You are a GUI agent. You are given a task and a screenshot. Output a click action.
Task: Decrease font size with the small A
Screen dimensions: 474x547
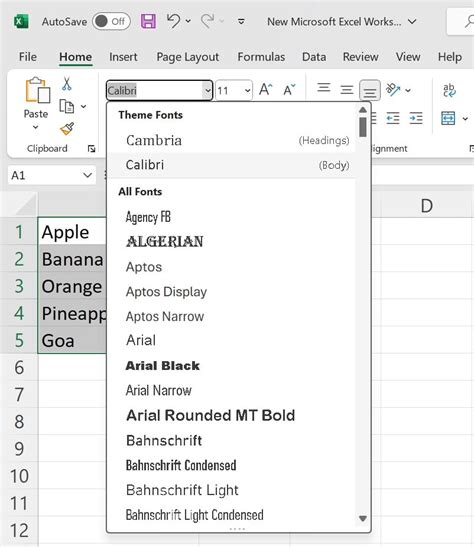click(x=289, y=90)
